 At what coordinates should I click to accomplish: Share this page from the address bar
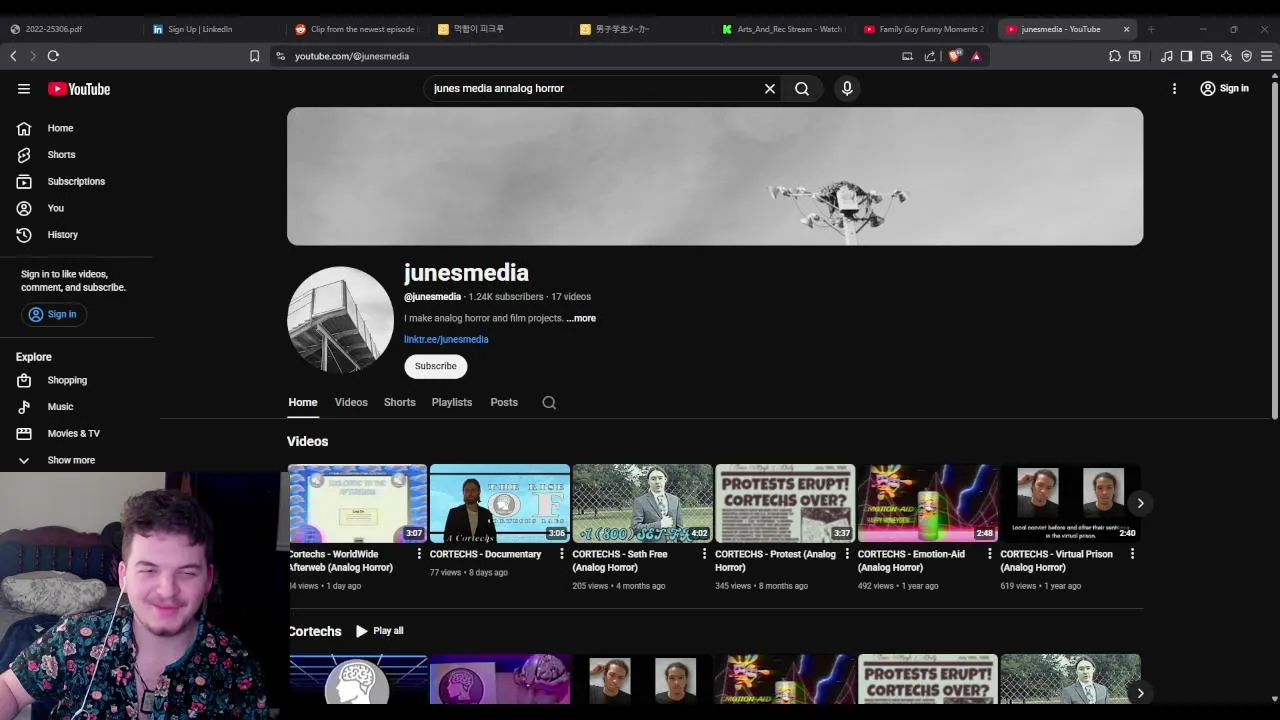tap(930, 56)
